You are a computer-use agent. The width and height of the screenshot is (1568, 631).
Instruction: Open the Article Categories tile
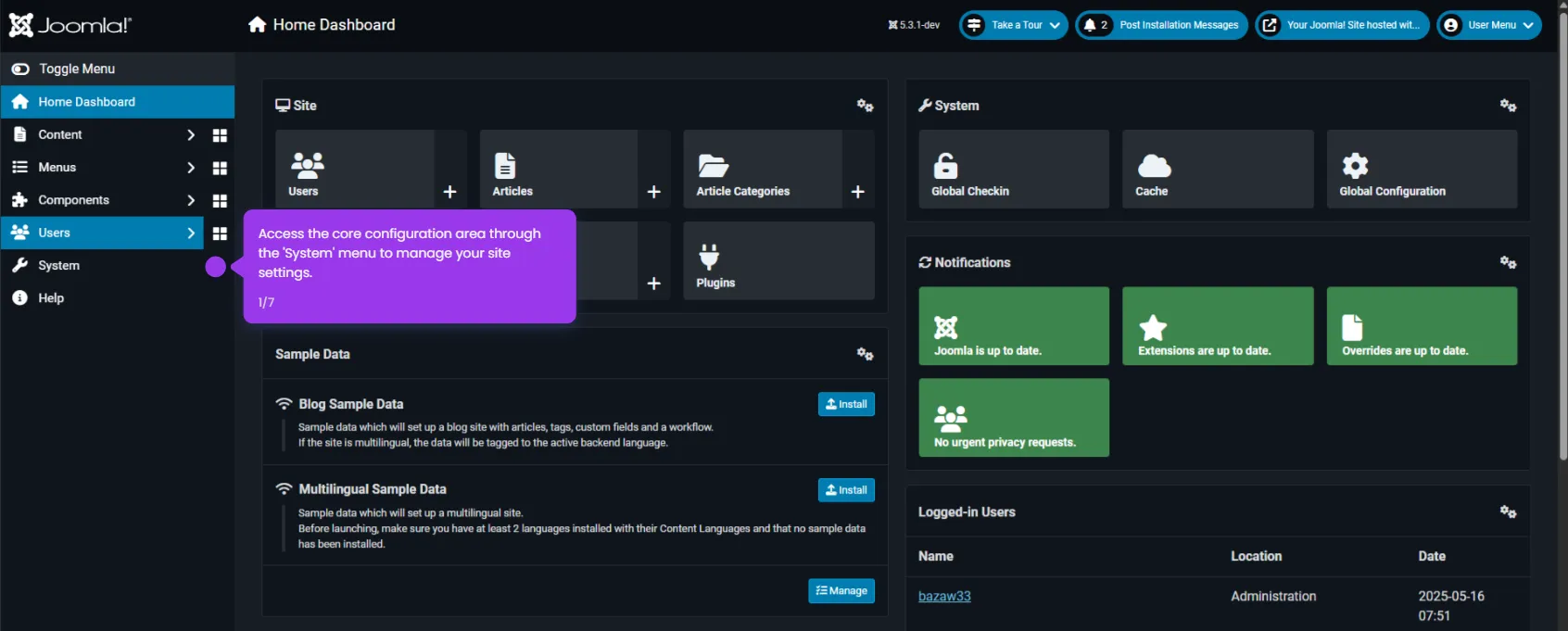click(x=763, y=169)
